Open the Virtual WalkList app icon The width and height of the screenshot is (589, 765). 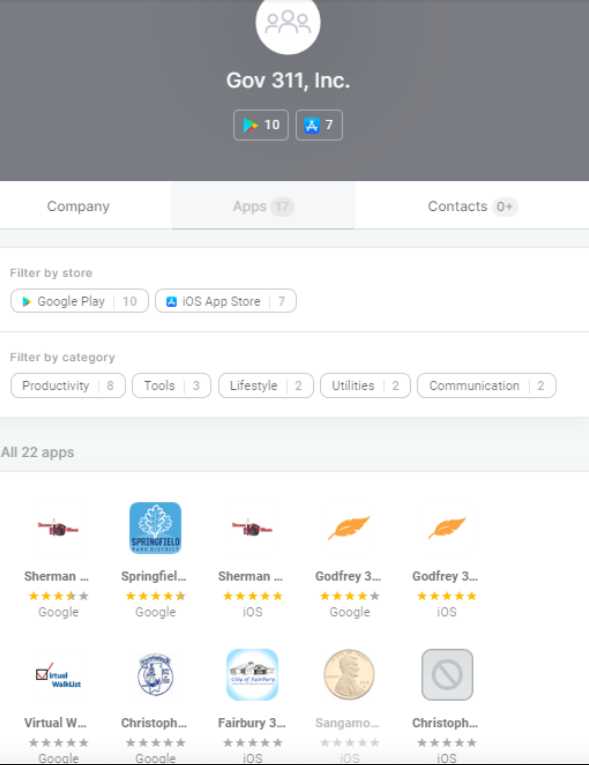(58, 675)
